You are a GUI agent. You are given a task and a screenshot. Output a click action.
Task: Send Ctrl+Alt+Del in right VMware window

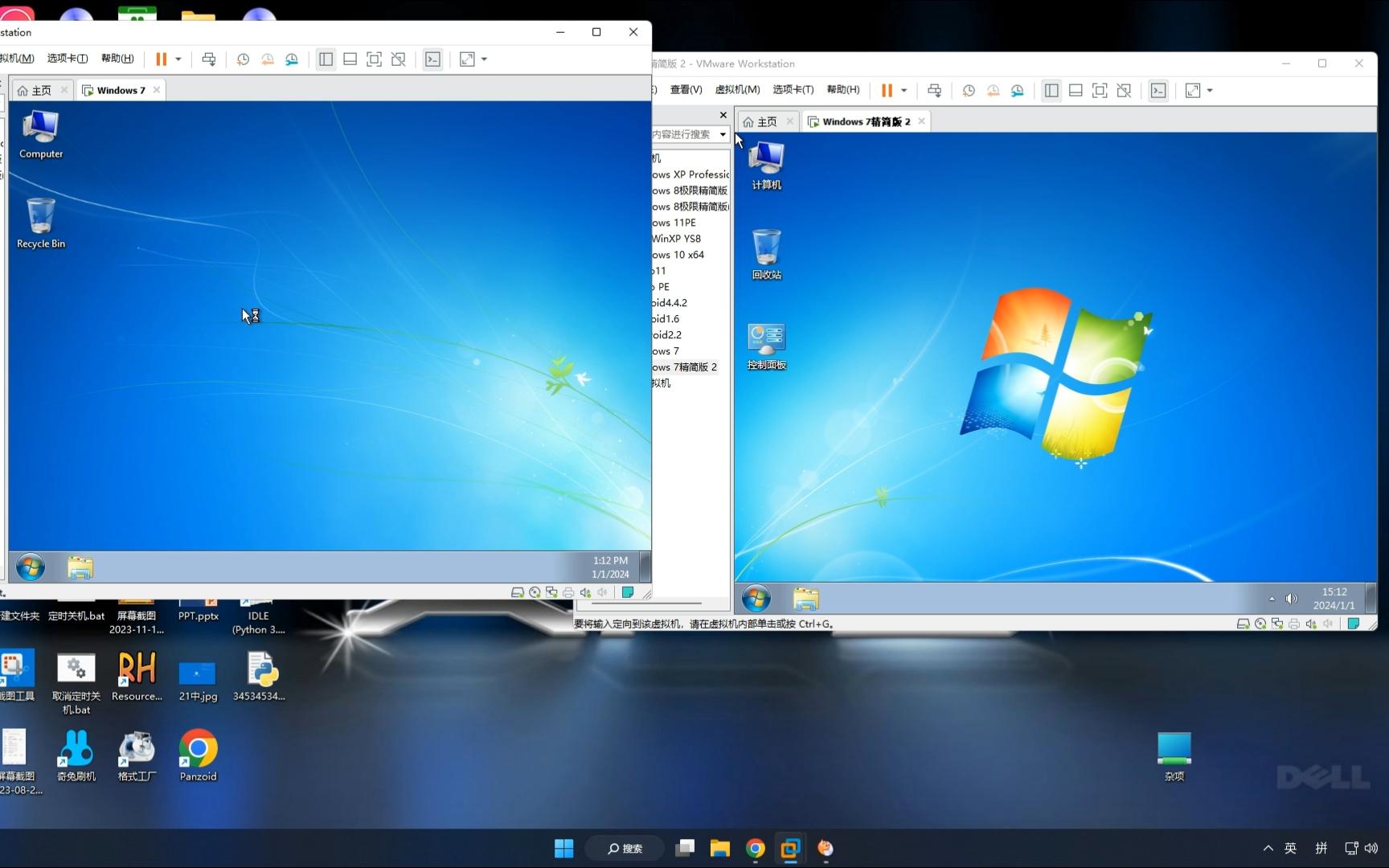pyautogui.click(x=935, y=90)
